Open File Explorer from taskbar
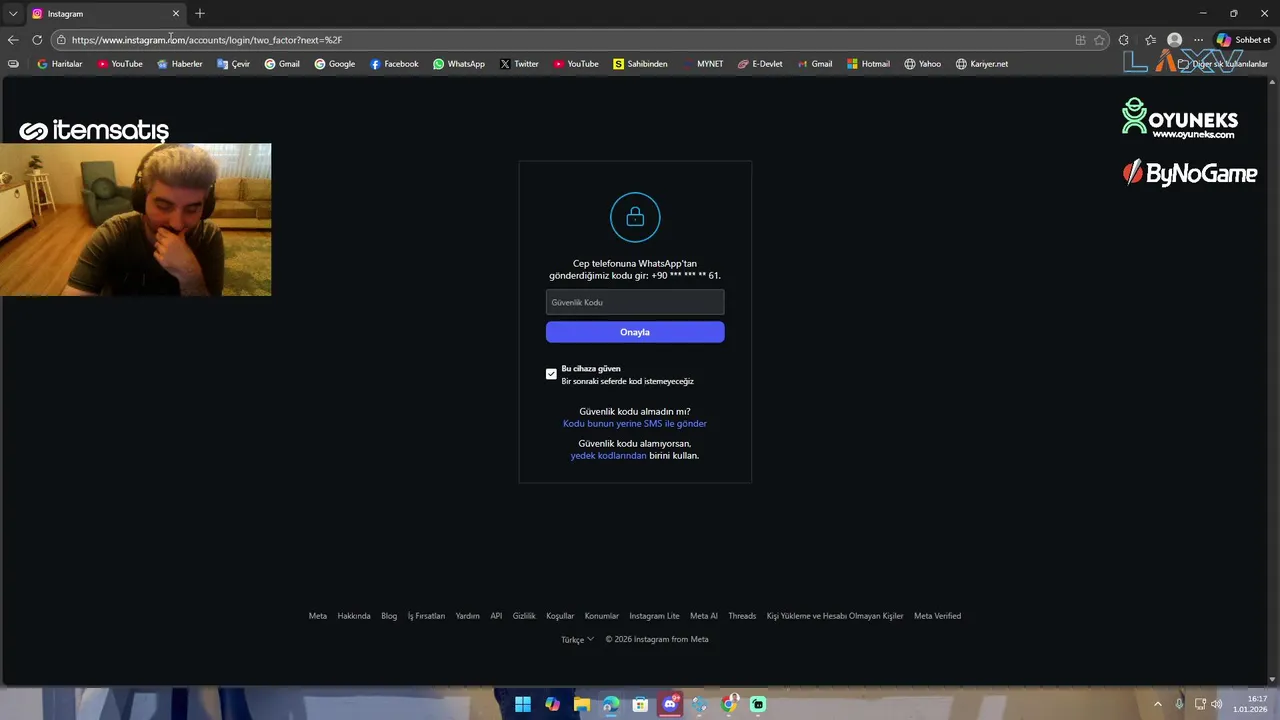 click(x=581, y=704)
